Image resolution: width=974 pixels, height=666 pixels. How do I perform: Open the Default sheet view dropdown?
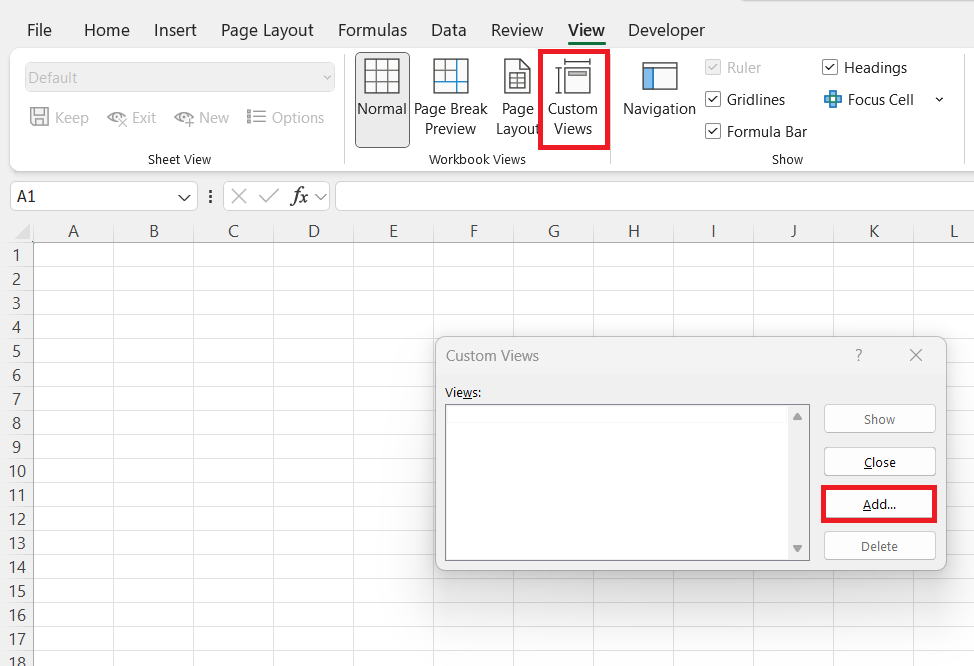[x=180, y=78]
